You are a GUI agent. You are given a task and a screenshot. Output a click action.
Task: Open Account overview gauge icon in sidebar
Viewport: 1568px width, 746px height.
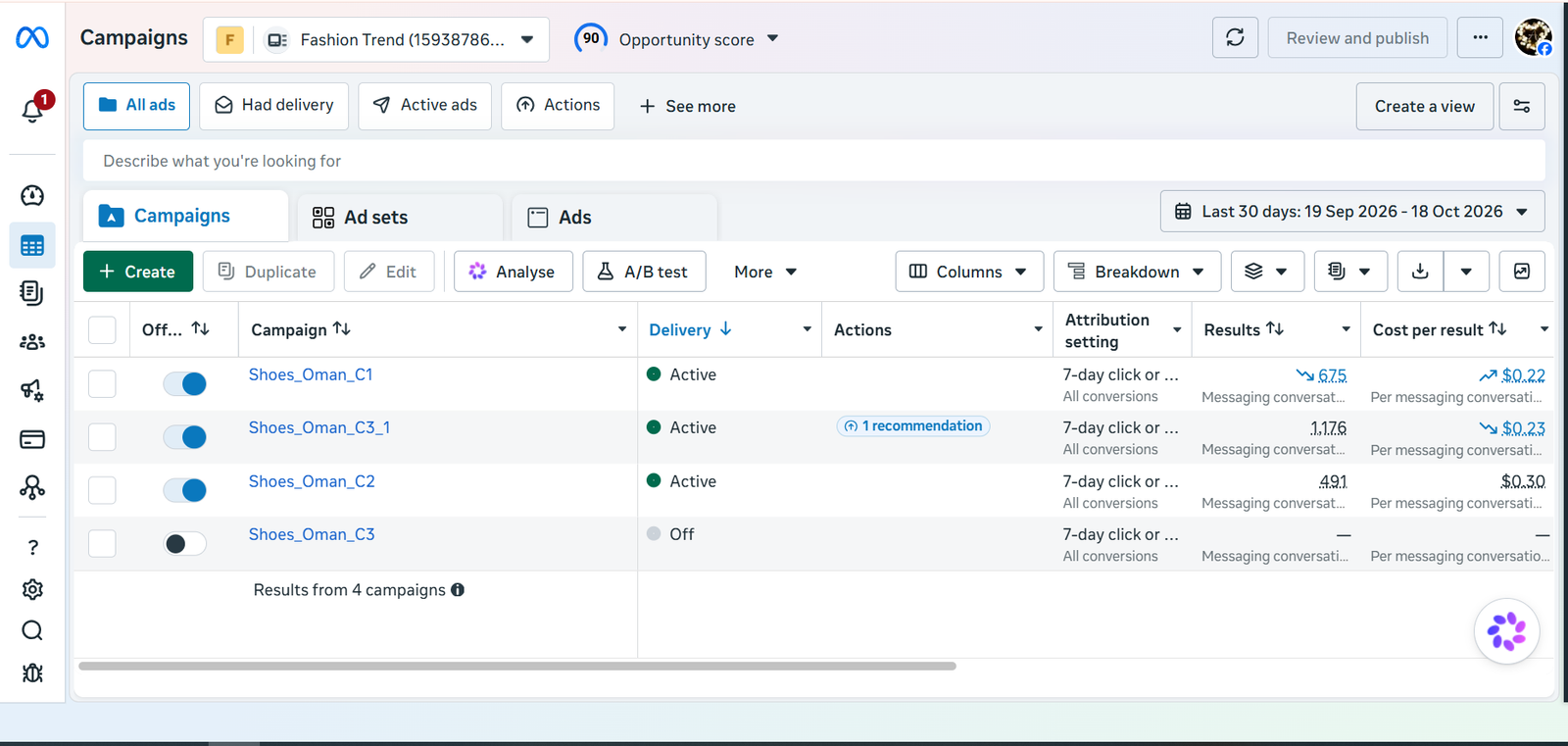(32, 196)
